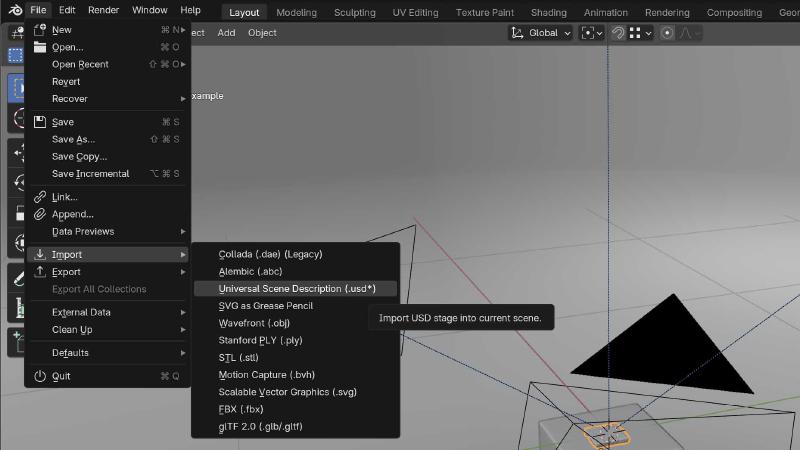Import Collada (.dae) (Legacy) file
800x450 pixels.
coord(295,254)
